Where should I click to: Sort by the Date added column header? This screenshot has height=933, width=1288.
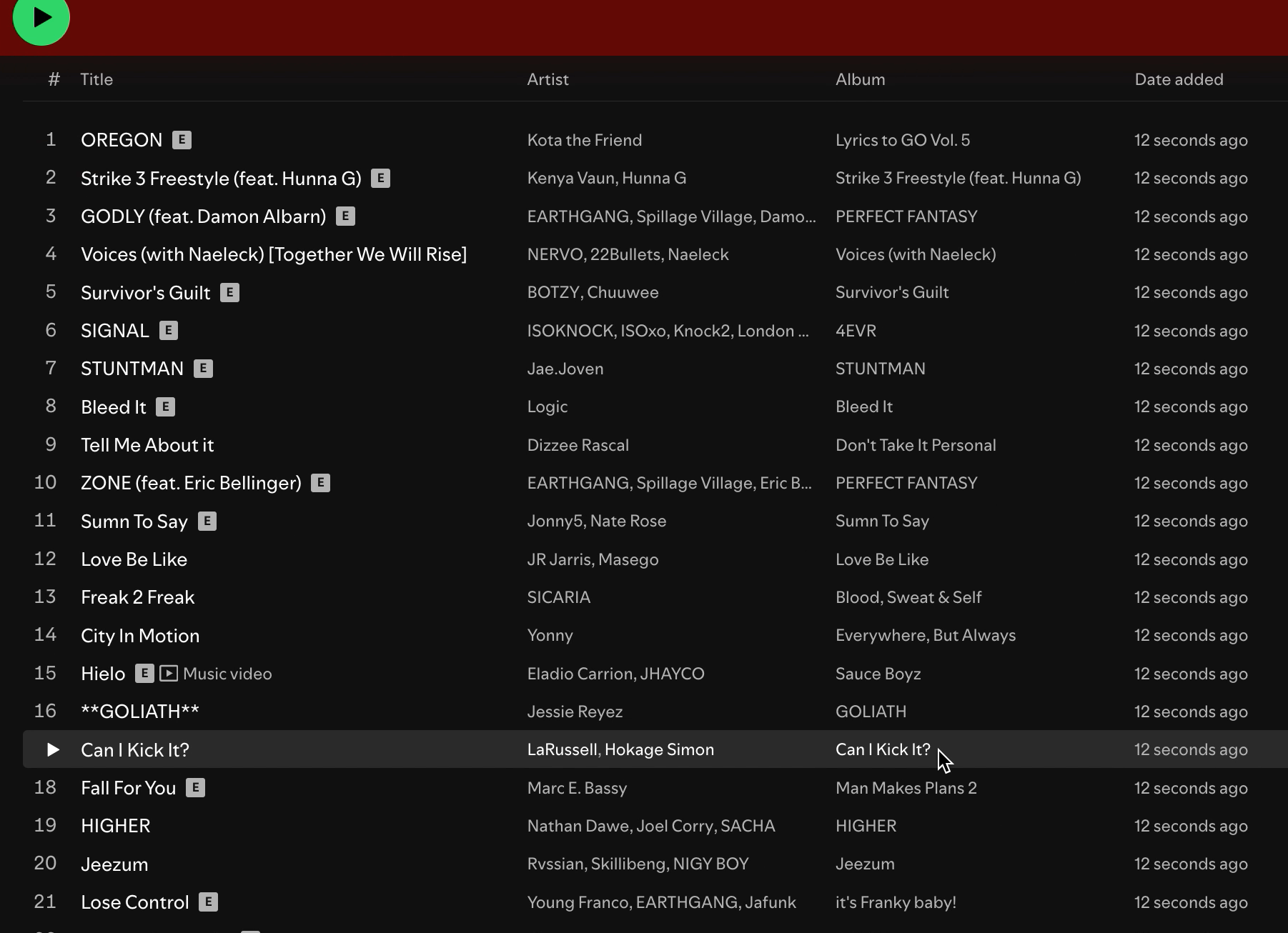tap(1179, 79)
